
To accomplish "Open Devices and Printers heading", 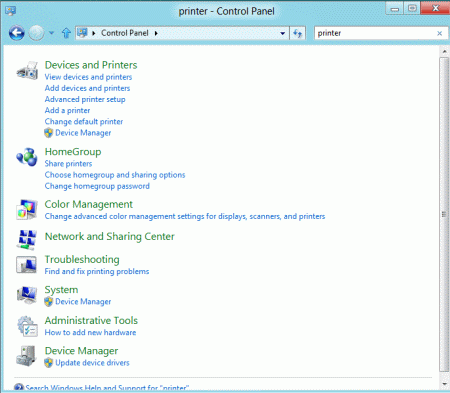I will click(x=91, y=65).
